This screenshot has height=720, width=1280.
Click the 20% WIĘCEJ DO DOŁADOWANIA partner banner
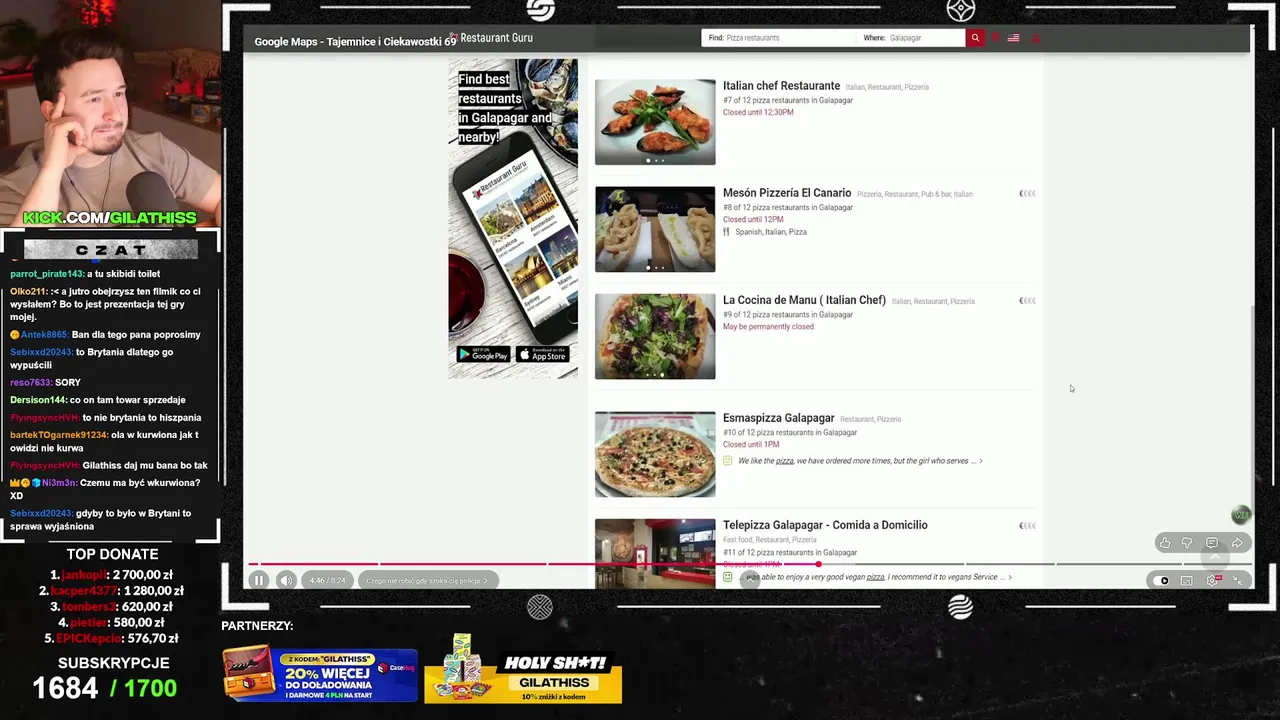(x=320, y=675)
